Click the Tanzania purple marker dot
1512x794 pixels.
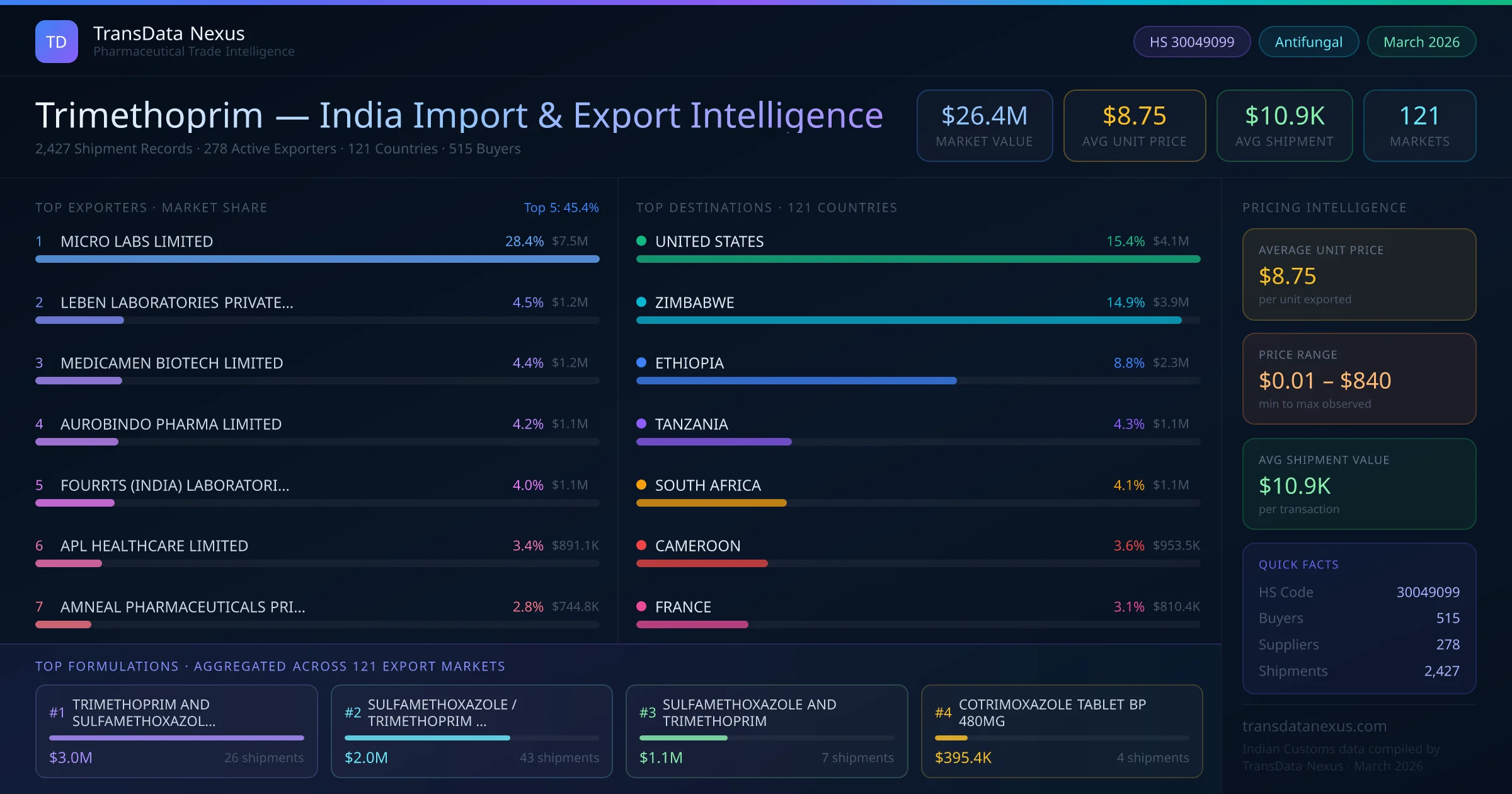coord(641,423)
